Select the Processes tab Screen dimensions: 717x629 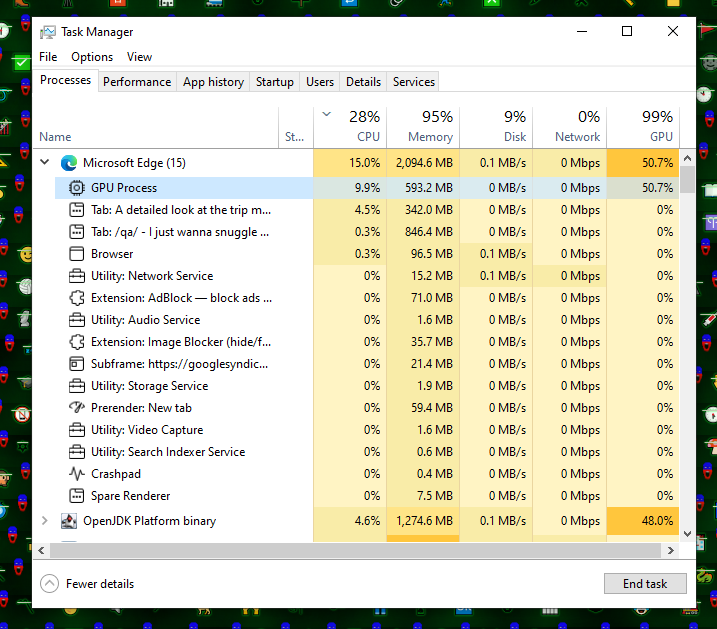[x=65, y=80]
